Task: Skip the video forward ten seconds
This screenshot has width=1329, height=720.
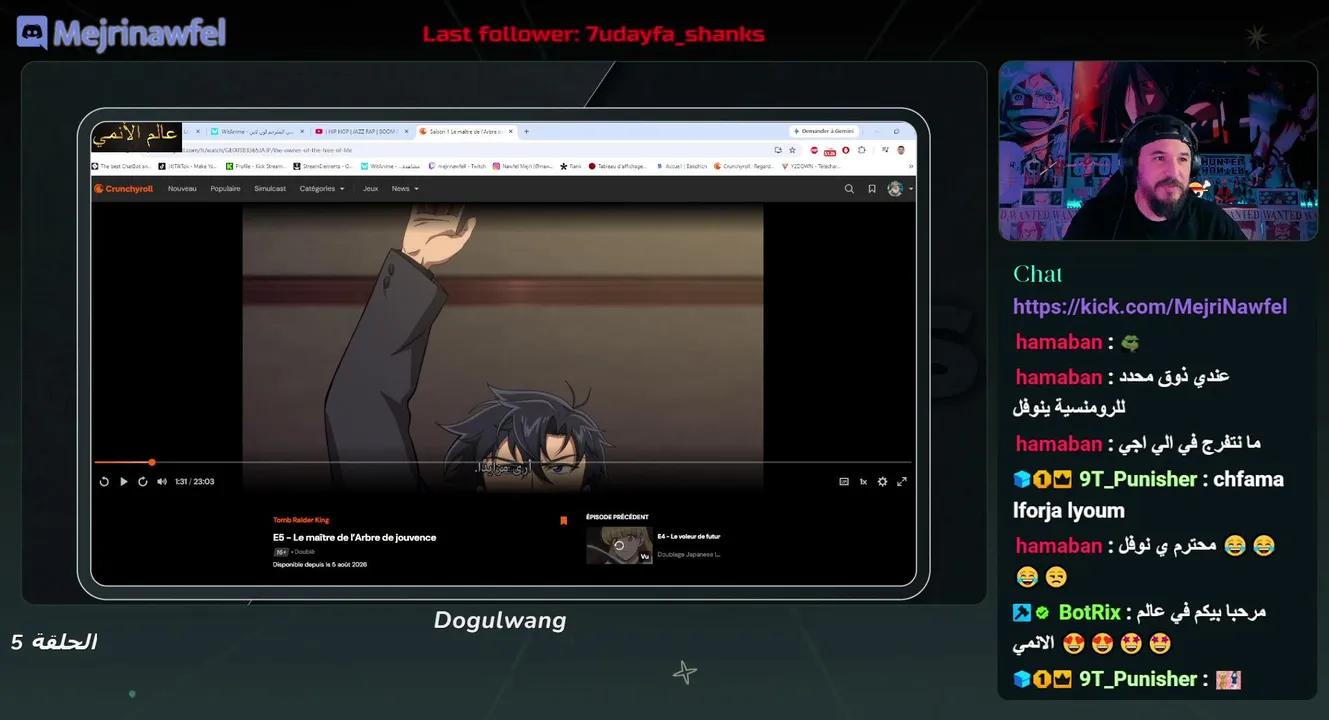Action: (143, 481)
